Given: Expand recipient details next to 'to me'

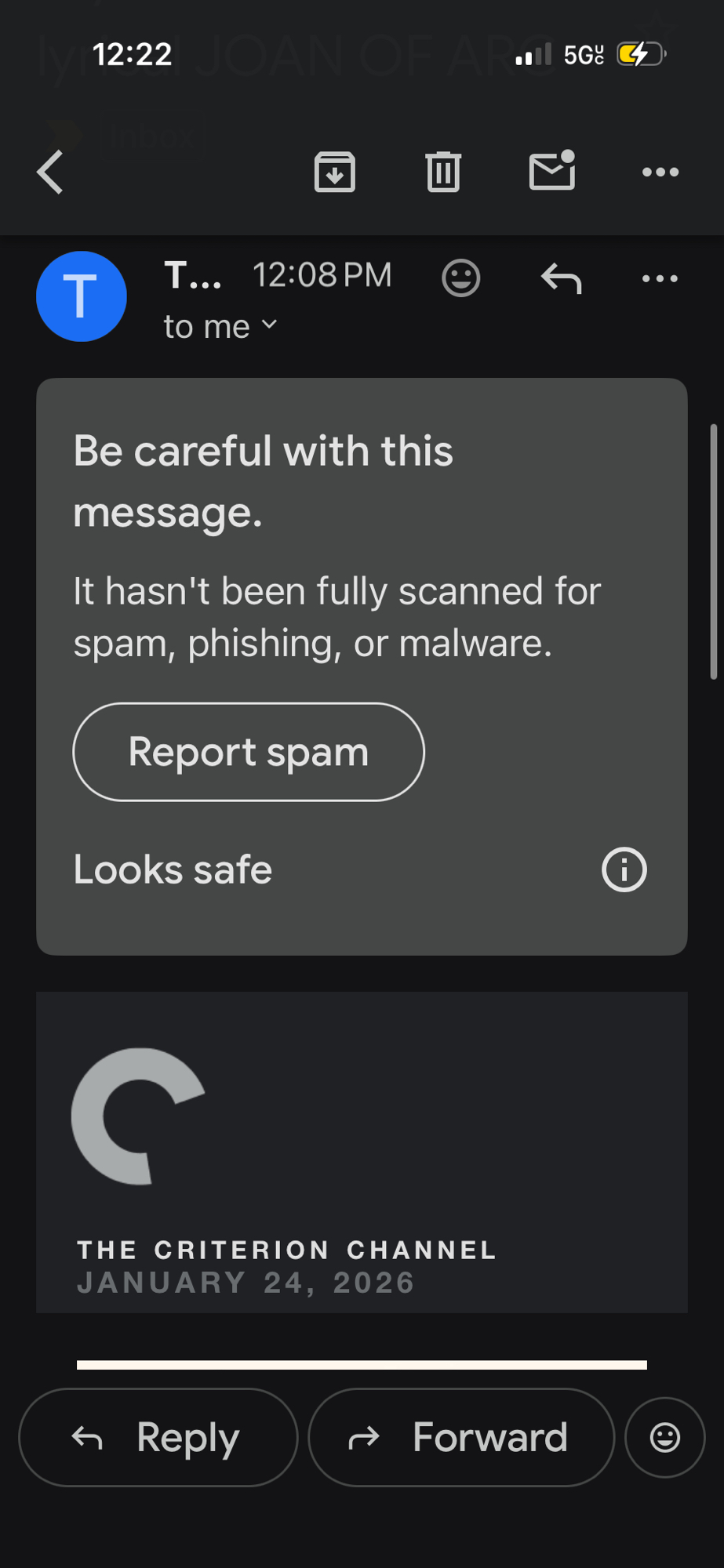Looking at the screenshot, I should pos(269,325).
